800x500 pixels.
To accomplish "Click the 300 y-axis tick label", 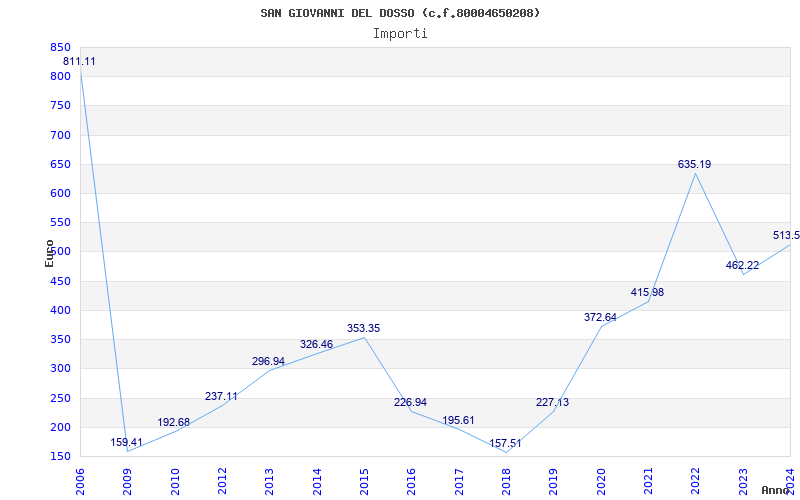I will [60, 368].
